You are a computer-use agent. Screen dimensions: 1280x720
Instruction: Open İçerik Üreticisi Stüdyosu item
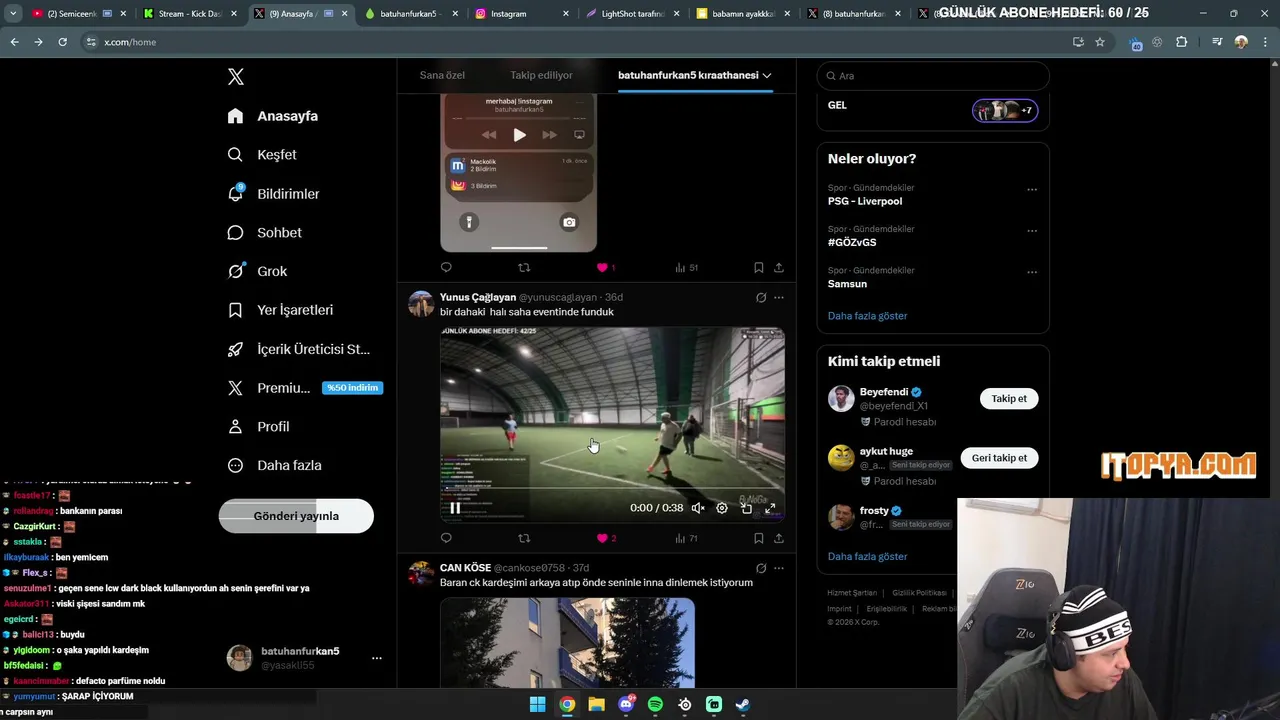pos(299,349)
